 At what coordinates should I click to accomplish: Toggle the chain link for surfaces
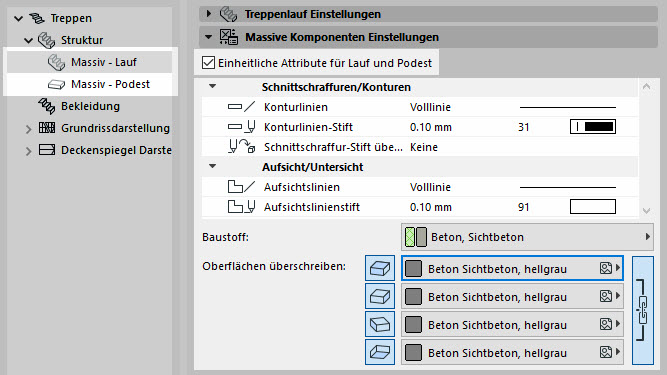(x=643, y=310)
